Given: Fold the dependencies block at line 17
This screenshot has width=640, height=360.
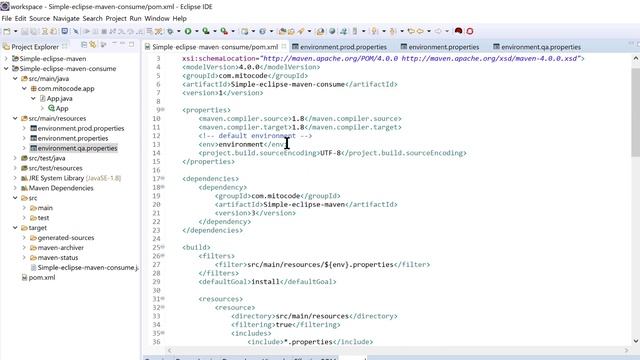Looking at the screenshot, I should point(163,178).
